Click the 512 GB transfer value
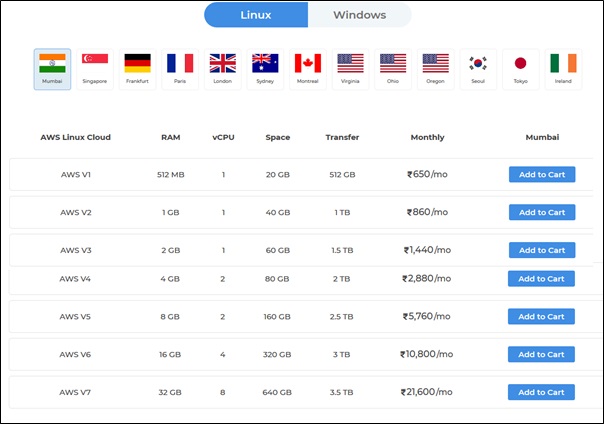 coord(342,174)
